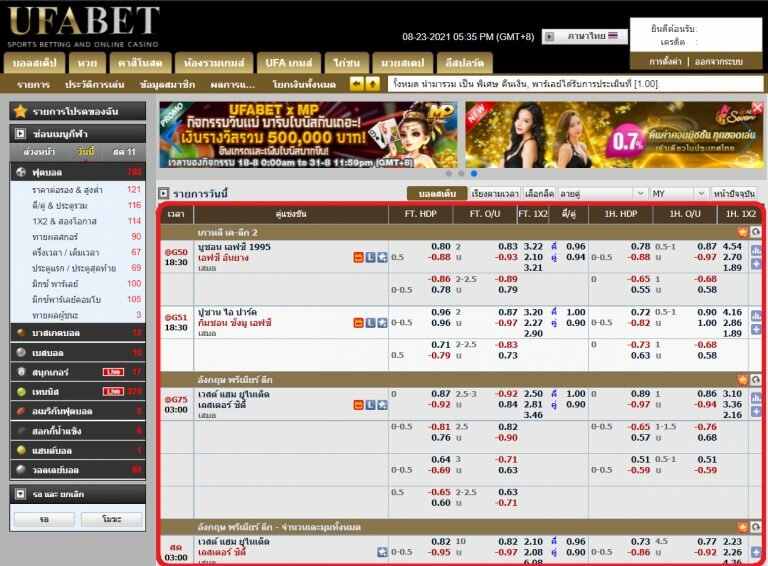This screenshot has width=768, height=566.
Task: Click the โมฆะ button in bottom panel
Action: coord(112,519)
